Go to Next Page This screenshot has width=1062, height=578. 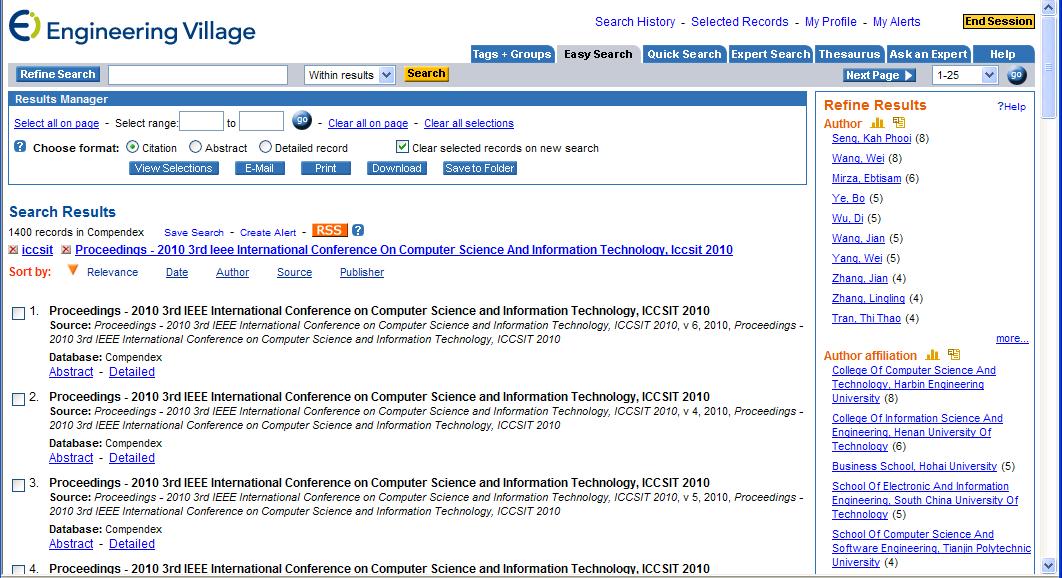click(879, 75)
